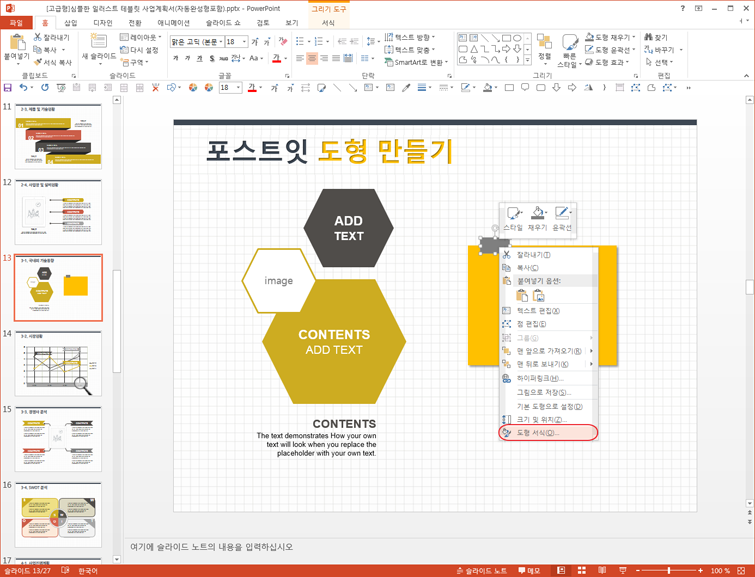
Task: Toggle right text alignment
Action: [x=324, y=58]
